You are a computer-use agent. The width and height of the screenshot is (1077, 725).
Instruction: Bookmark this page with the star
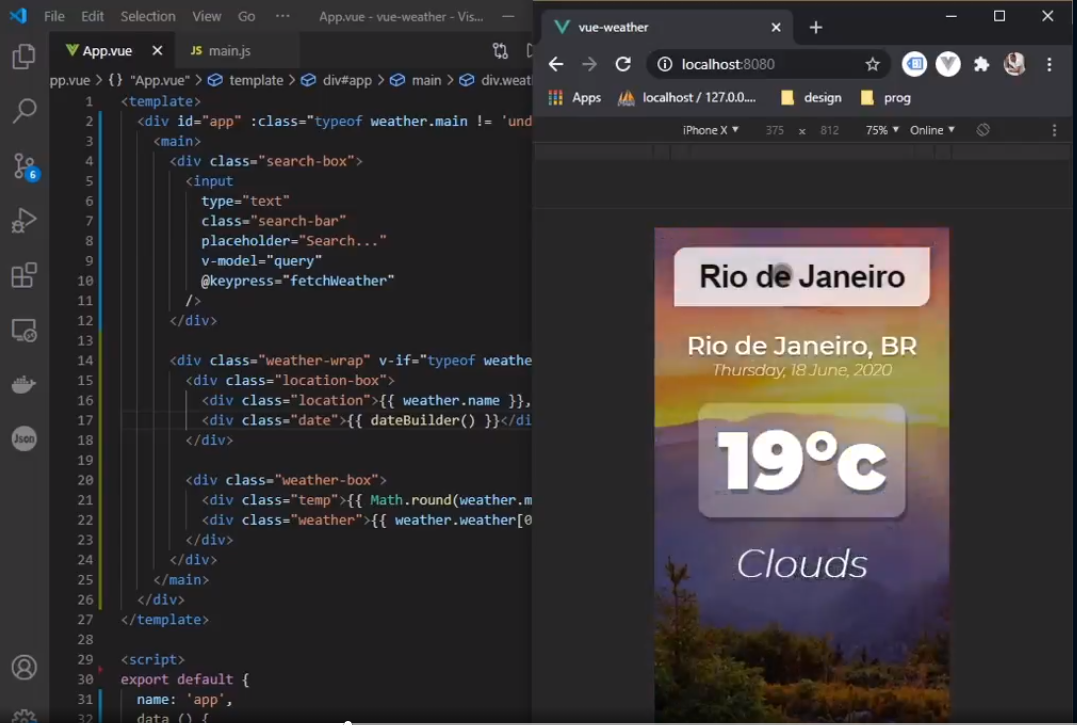pyautogui.click(x=872, y=64)
